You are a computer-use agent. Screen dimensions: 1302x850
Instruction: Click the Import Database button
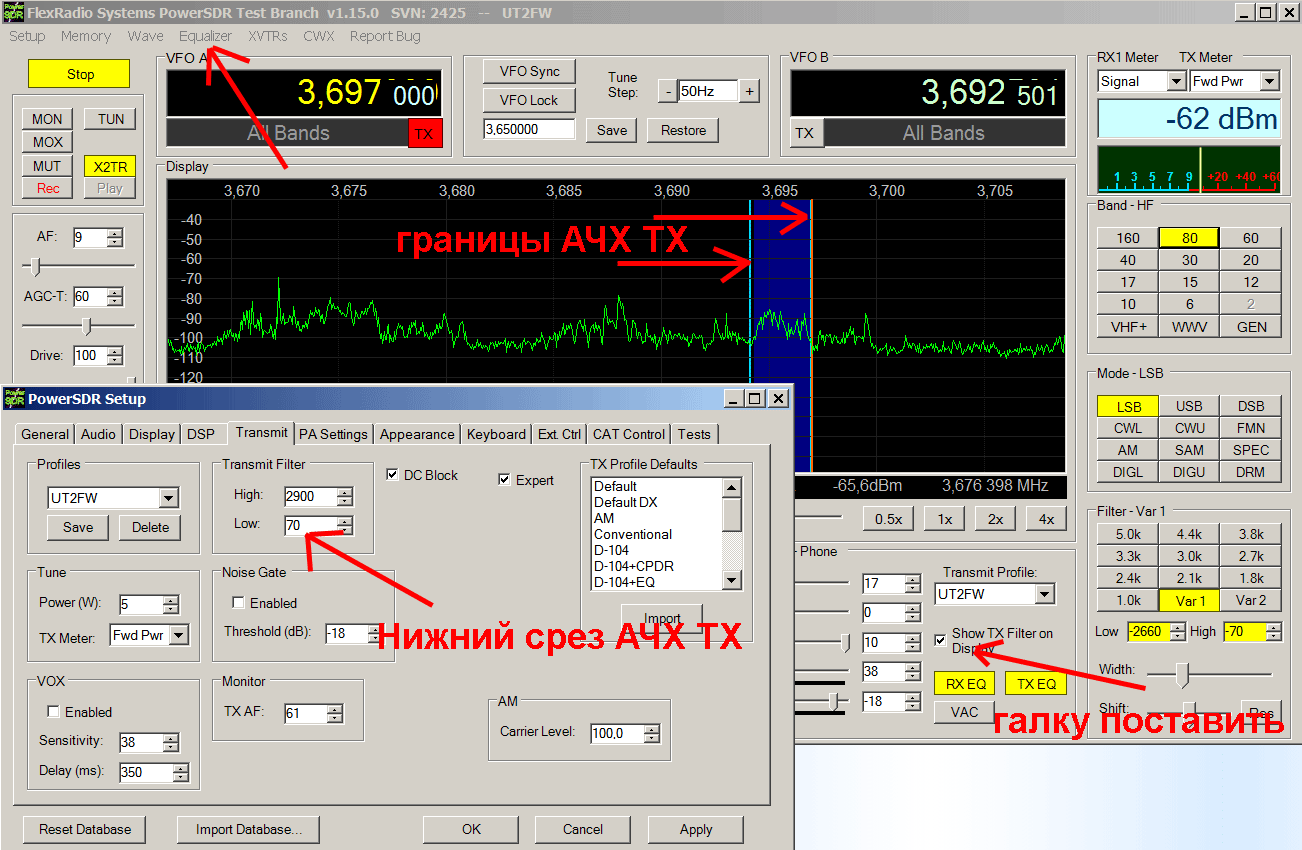click(x=248, y=829)
